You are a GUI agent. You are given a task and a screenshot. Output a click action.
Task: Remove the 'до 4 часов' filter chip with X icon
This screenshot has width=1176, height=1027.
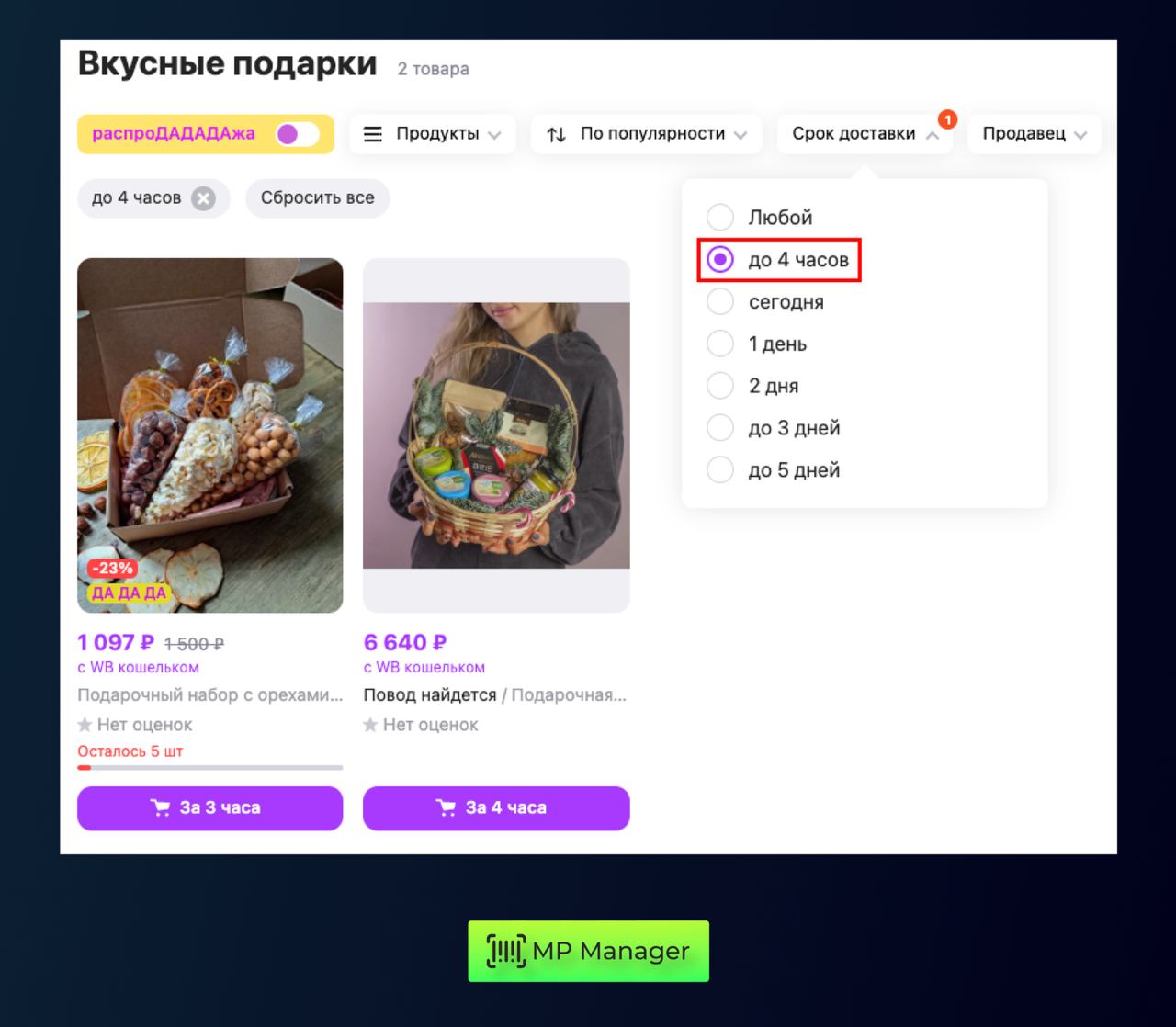(x=203, y=198)
